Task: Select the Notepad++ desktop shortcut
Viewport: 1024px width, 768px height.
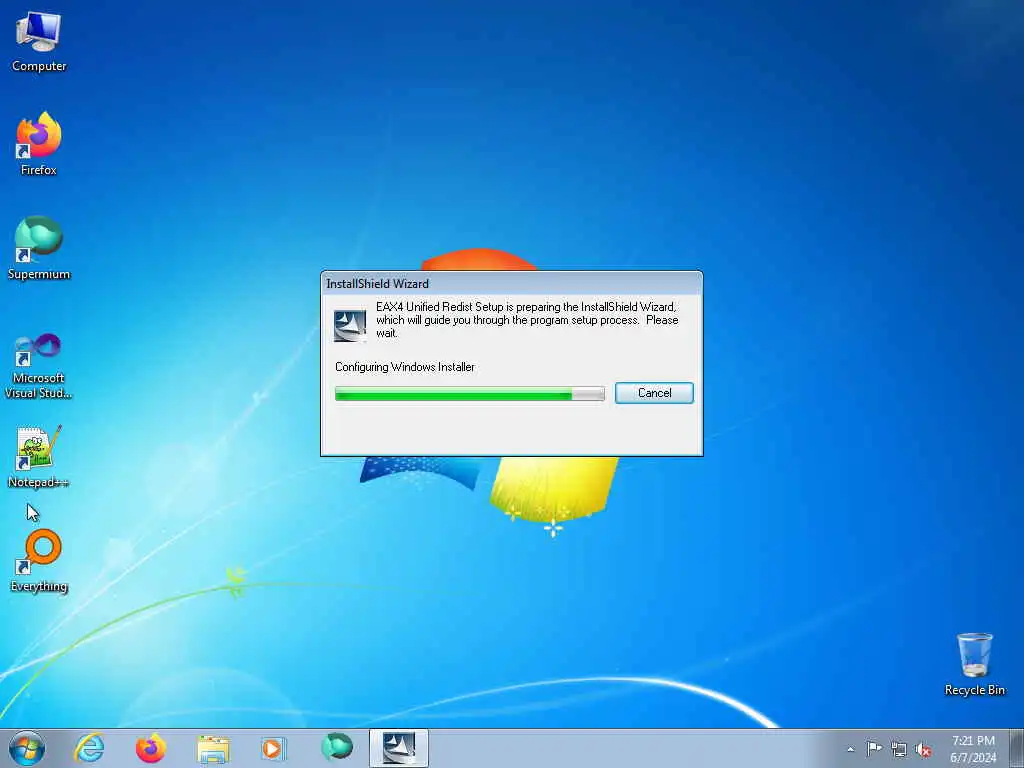Action: pyautogui.click(x=39, y=457)
